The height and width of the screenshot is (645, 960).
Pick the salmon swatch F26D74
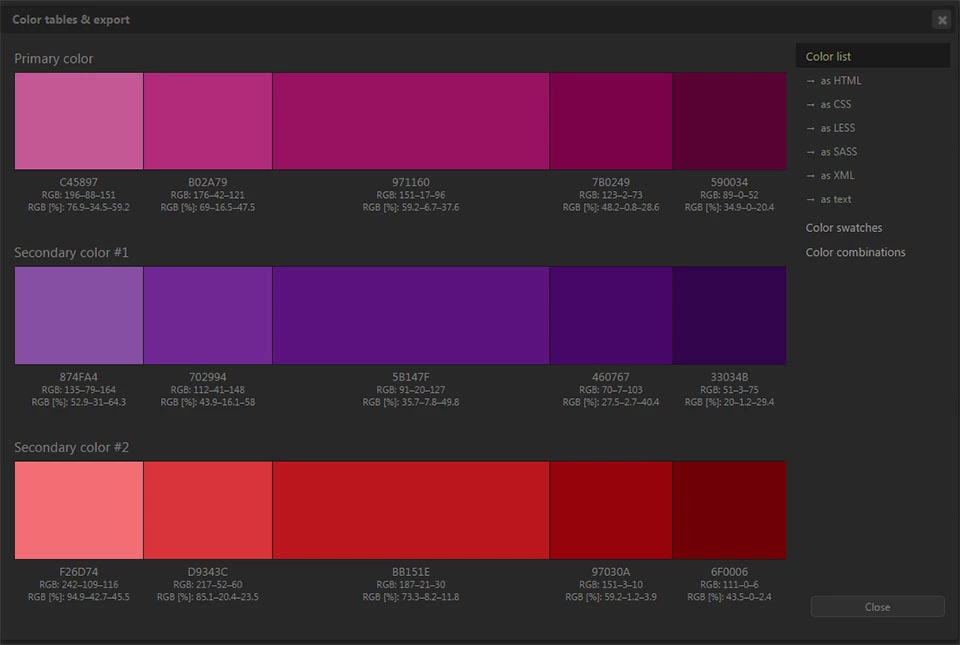pos(79,510)
